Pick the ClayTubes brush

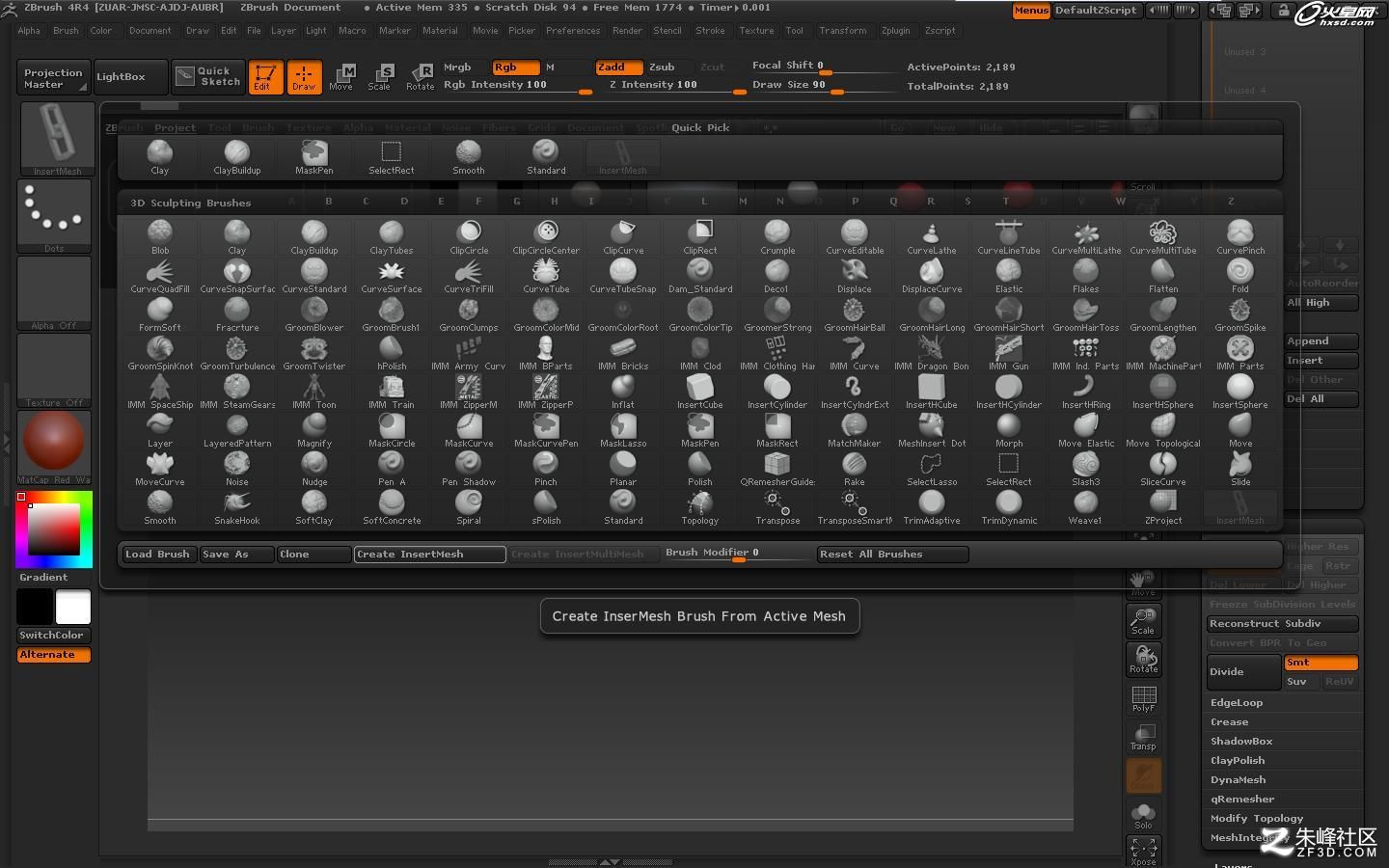pos(392,237)
